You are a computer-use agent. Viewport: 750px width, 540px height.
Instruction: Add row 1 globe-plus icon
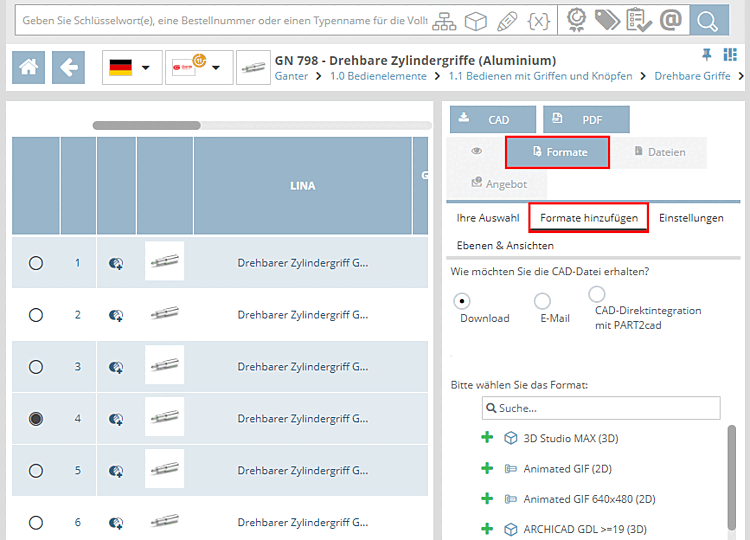[116, 263]
